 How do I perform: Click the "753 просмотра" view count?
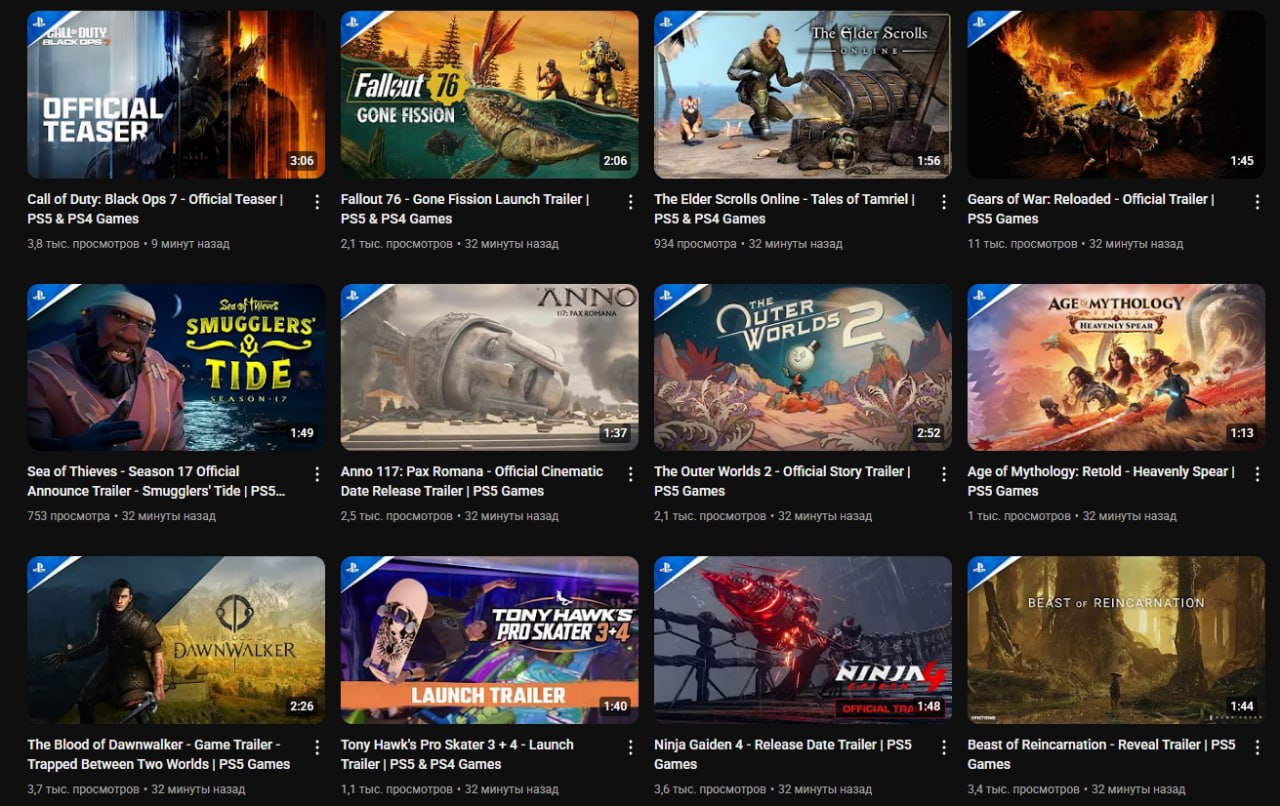pyautogui.click(x=68, y=516)
